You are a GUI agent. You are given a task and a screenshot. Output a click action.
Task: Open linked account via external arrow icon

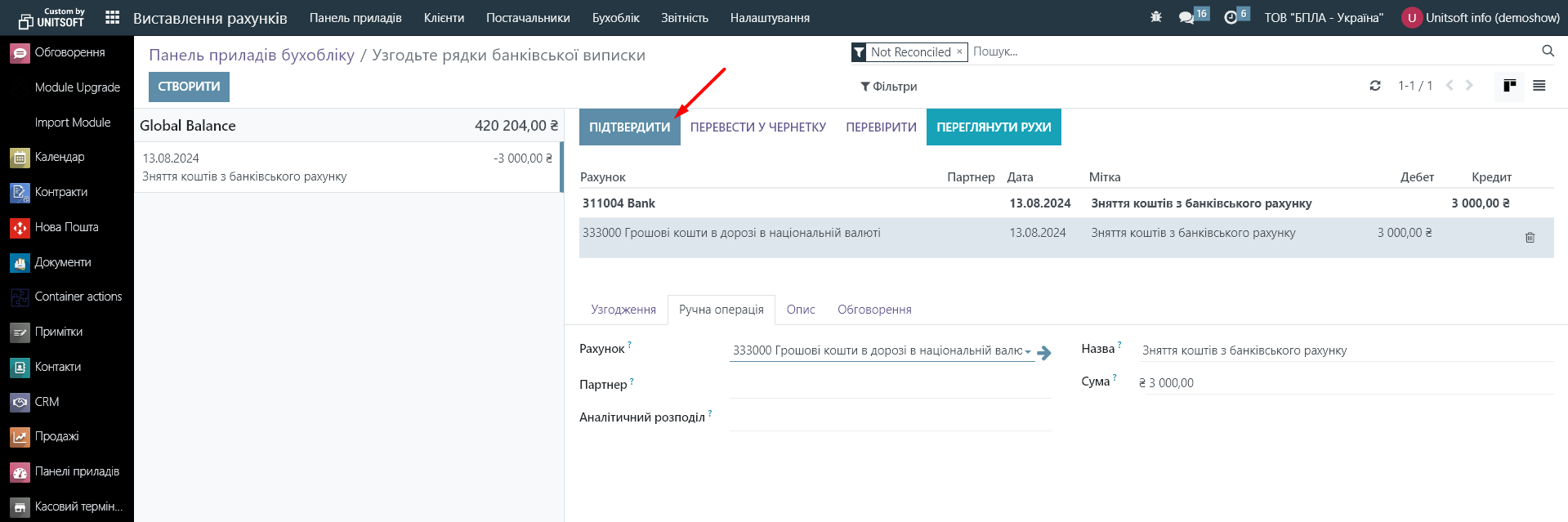tap(1044, 353)
